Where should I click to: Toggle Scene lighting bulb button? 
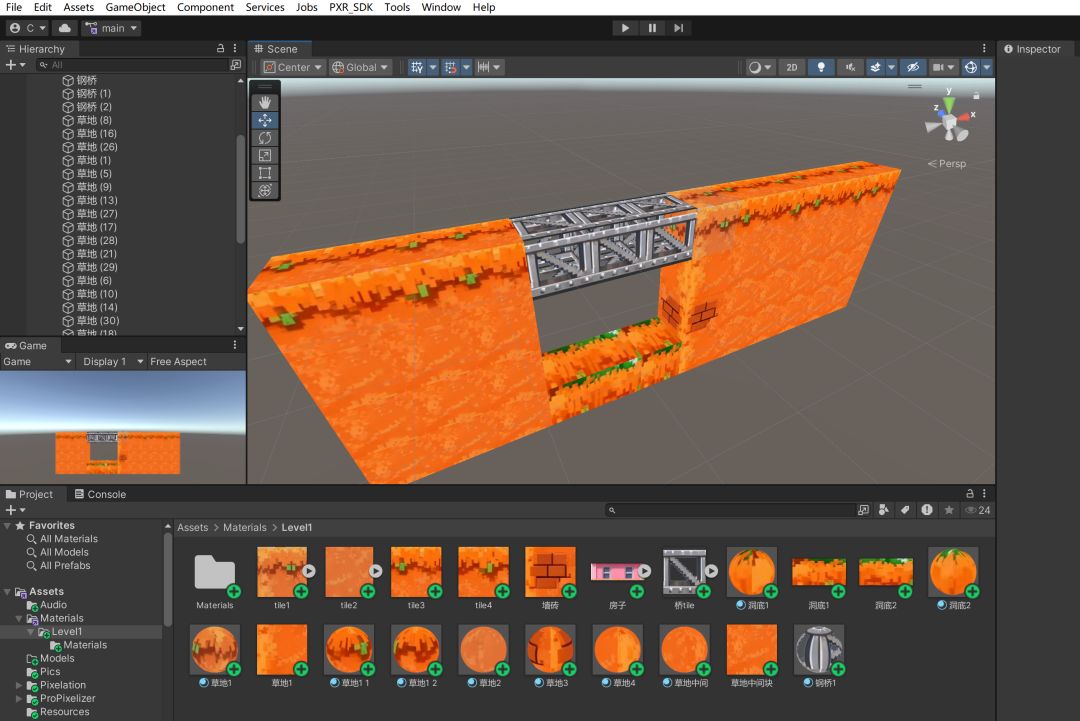(821, 67)
